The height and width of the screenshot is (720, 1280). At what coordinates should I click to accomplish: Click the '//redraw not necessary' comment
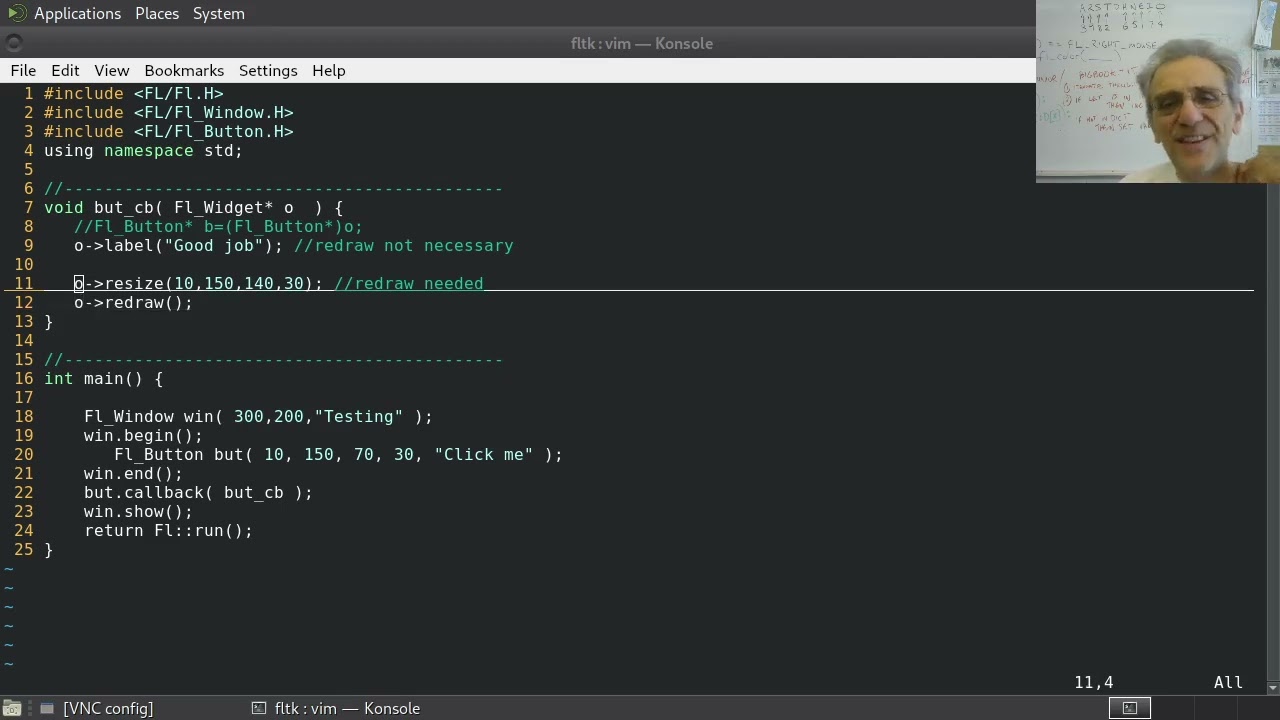pyautogui.click(x=403, y=245)
